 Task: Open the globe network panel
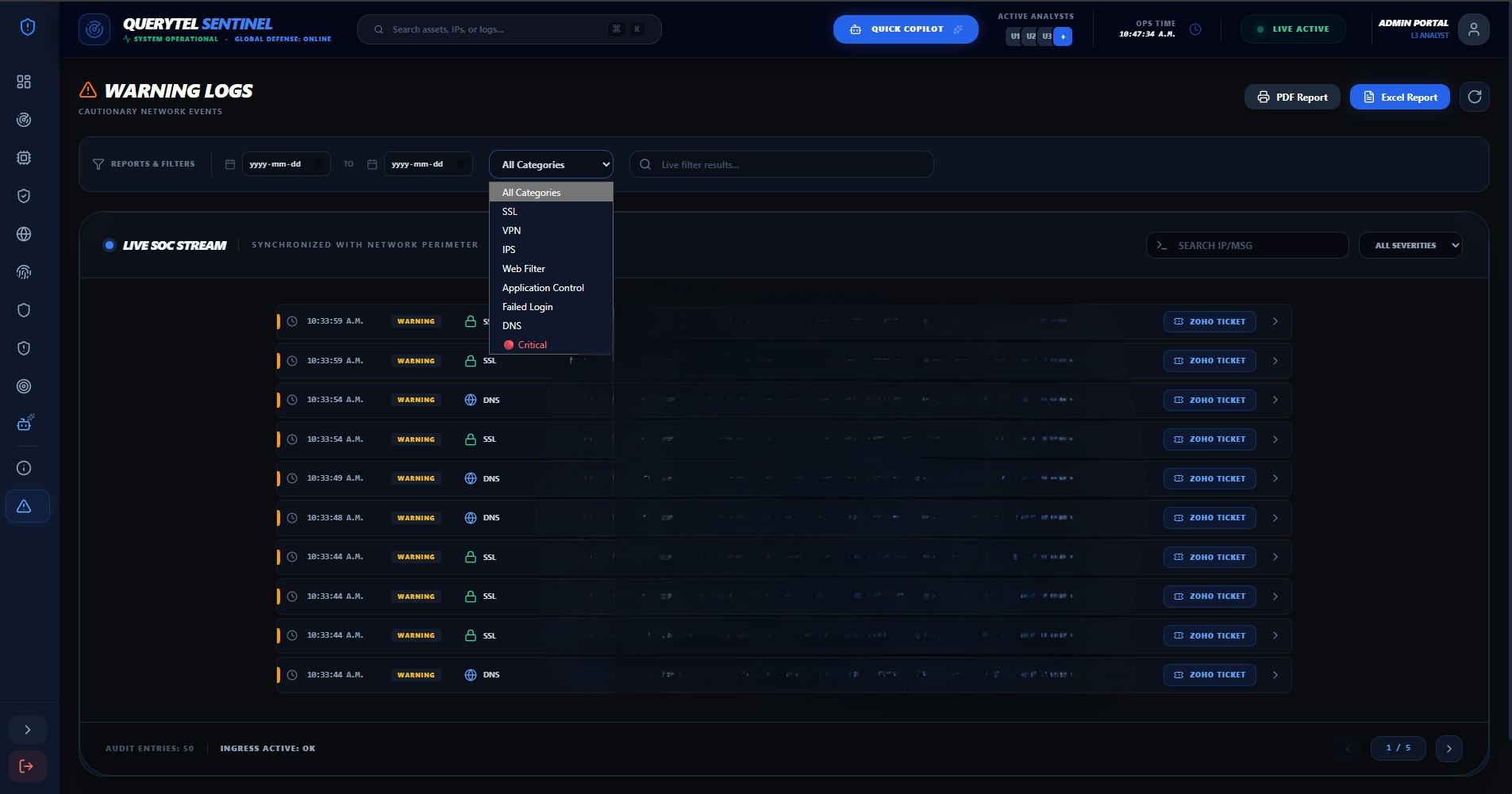coord(25,234)
